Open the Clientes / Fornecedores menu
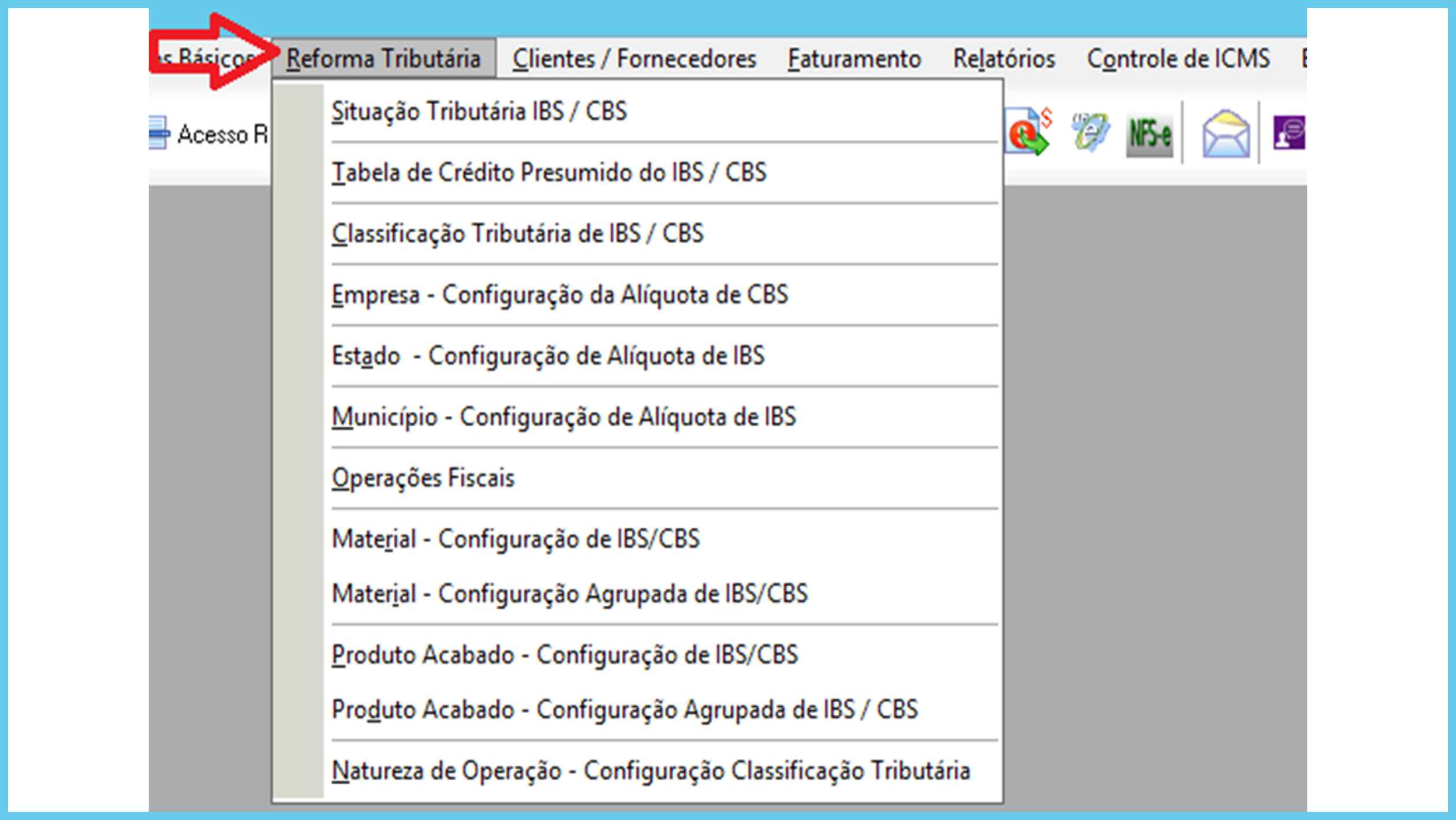Image resolution: width=1456 pixels, height=820 pixels. [x=634, y=59]
